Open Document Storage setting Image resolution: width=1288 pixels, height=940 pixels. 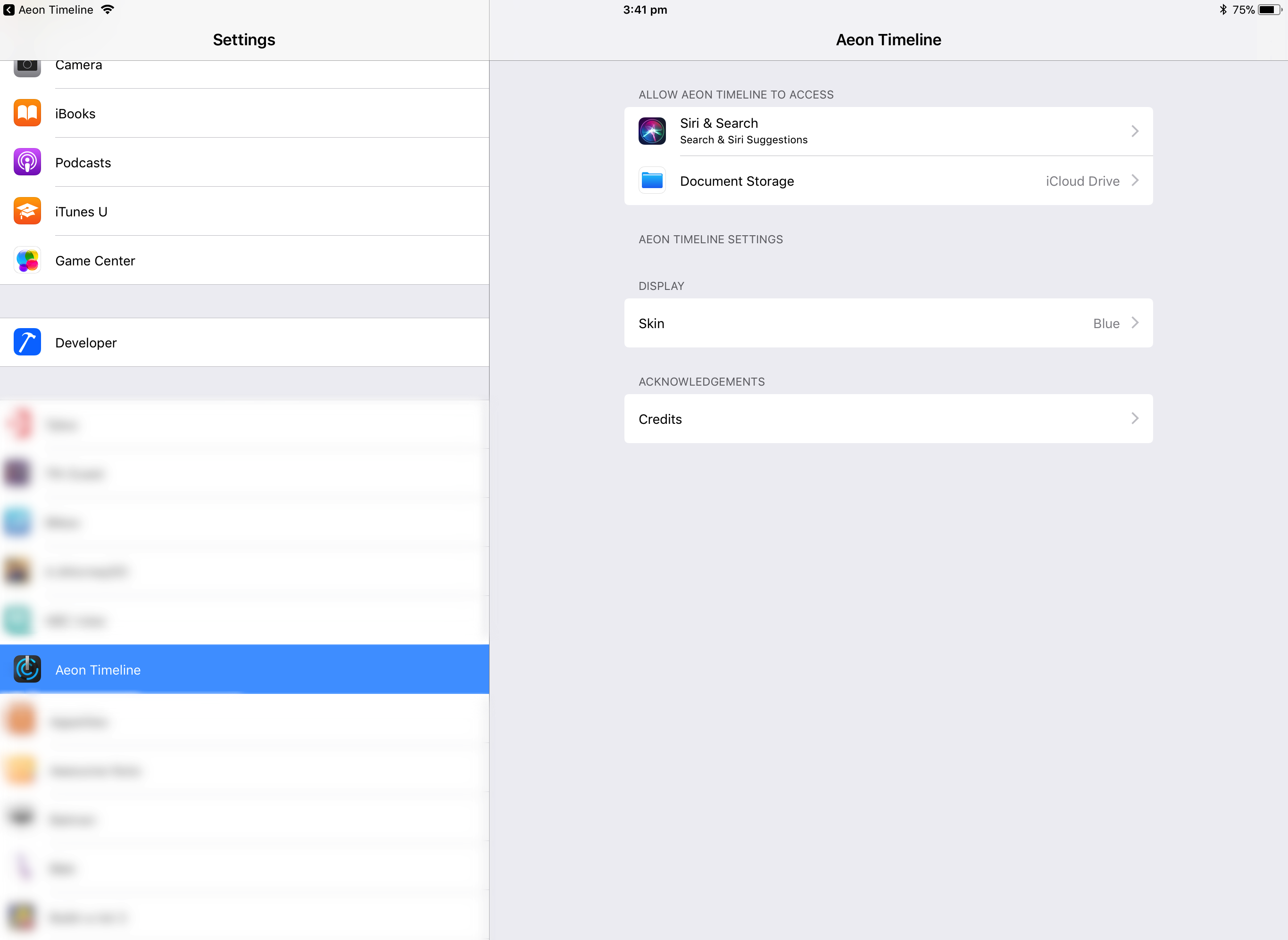[x=888, y=181]
